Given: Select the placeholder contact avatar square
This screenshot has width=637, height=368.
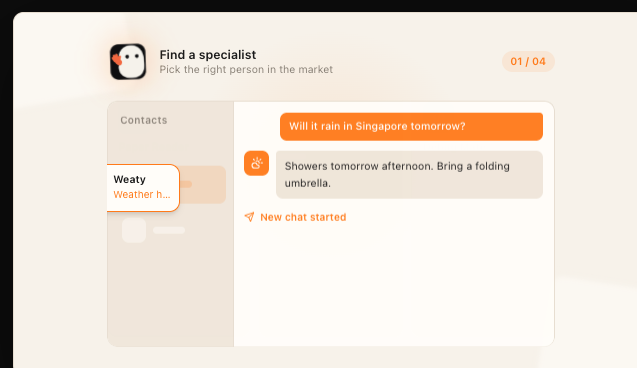Looking at the screenshot, I should point(134,230).
